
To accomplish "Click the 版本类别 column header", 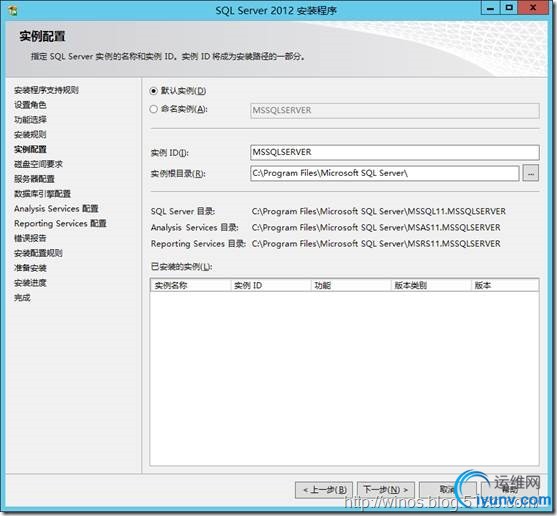I will point(431,286).
